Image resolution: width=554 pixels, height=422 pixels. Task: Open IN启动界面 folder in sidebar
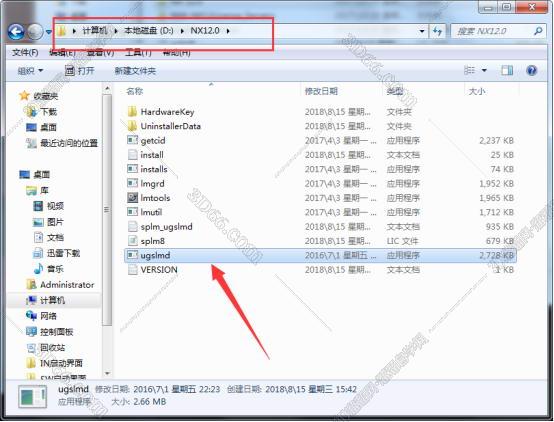tap(54, 363)
